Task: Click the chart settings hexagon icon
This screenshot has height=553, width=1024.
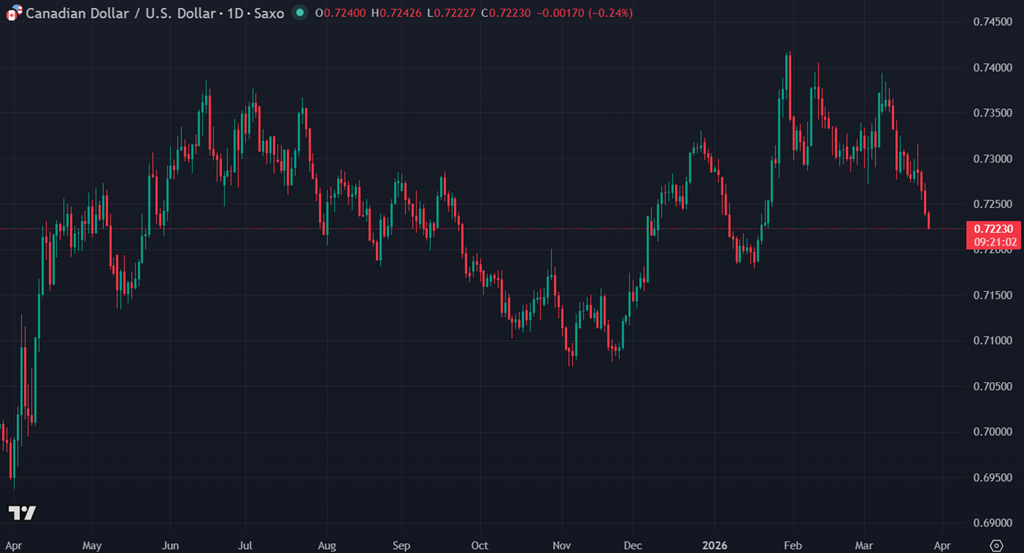Action: pos(995,545)
